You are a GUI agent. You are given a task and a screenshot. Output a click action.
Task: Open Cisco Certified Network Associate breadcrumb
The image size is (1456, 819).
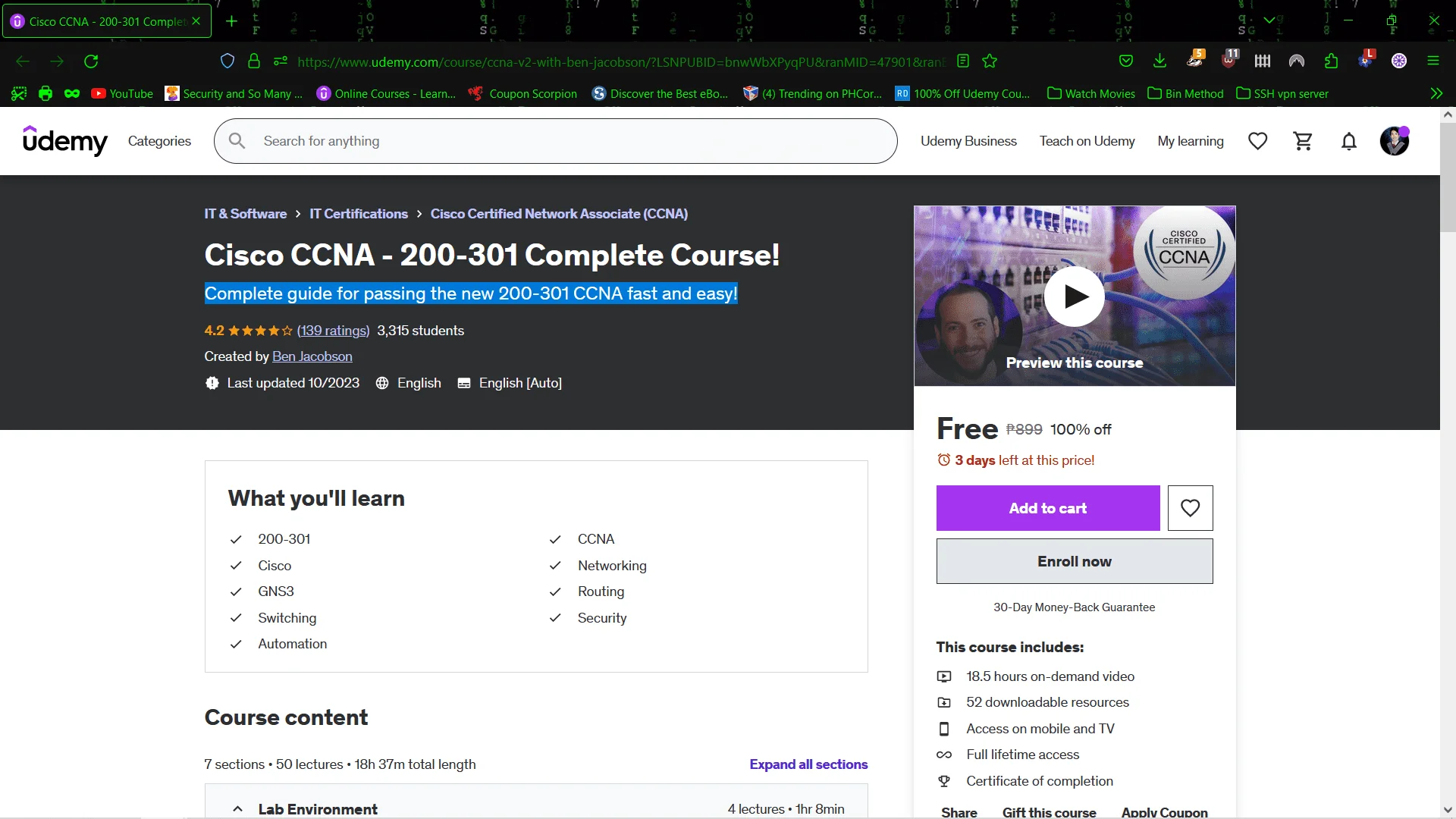click(559, 214)
